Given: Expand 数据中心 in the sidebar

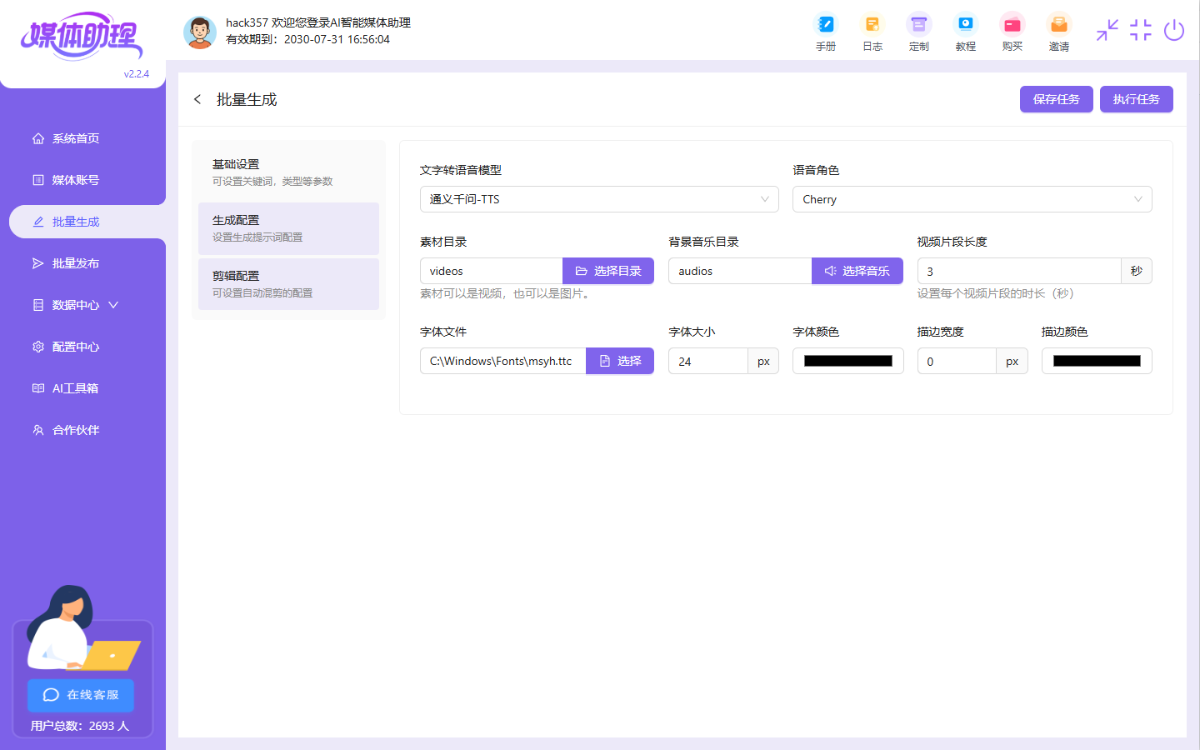Looking at the screenshot, I should (84, 305).
